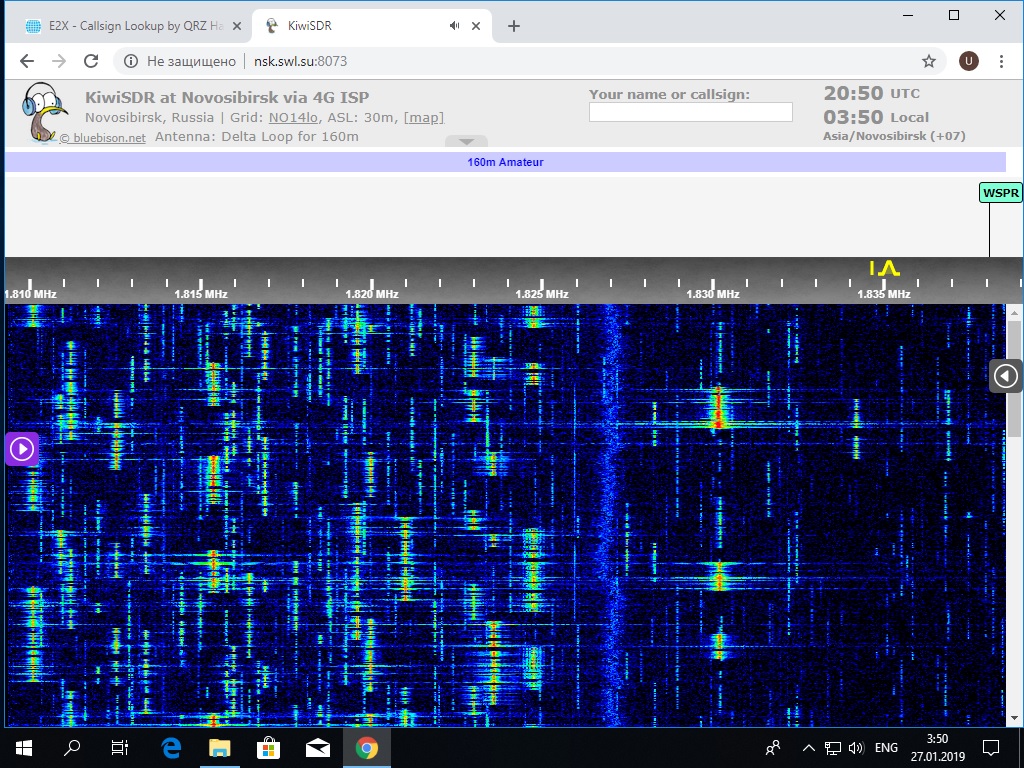Click the 160m Amateur band bar
Image resolution: width=1024 pixels, height=768 pixels.
click(505, 162)
